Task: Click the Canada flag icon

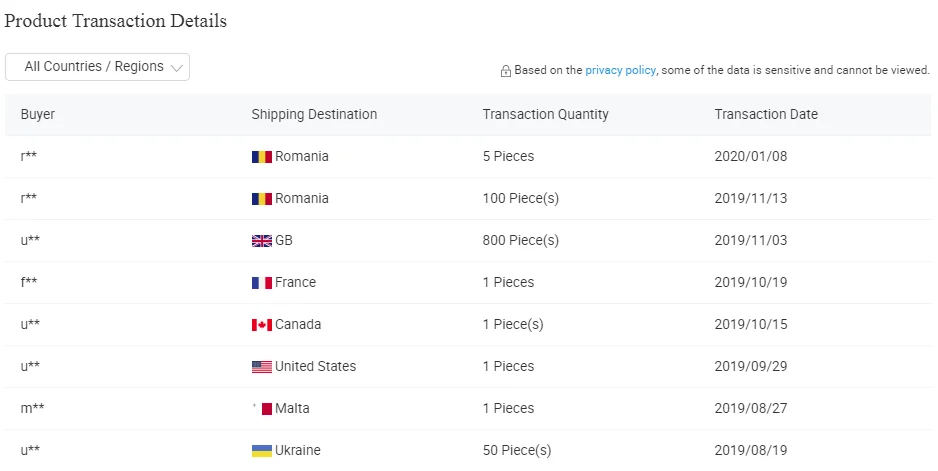Action: tap(261, 325)
